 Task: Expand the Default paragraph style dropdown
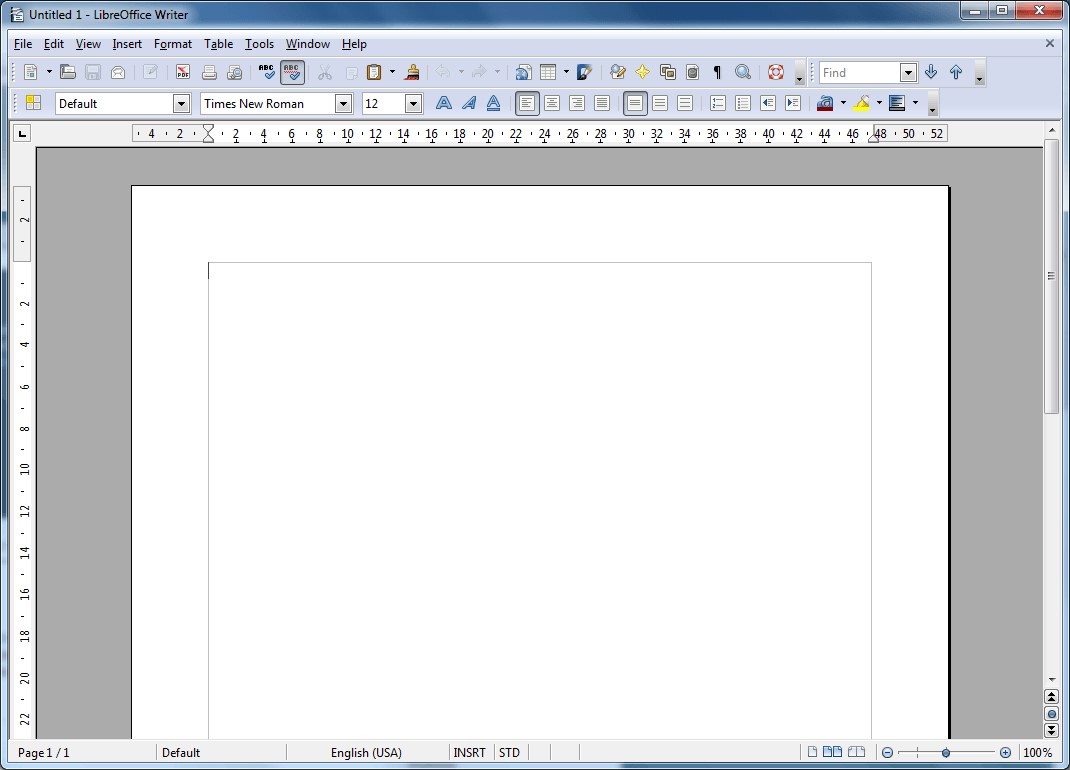(181, 103)
